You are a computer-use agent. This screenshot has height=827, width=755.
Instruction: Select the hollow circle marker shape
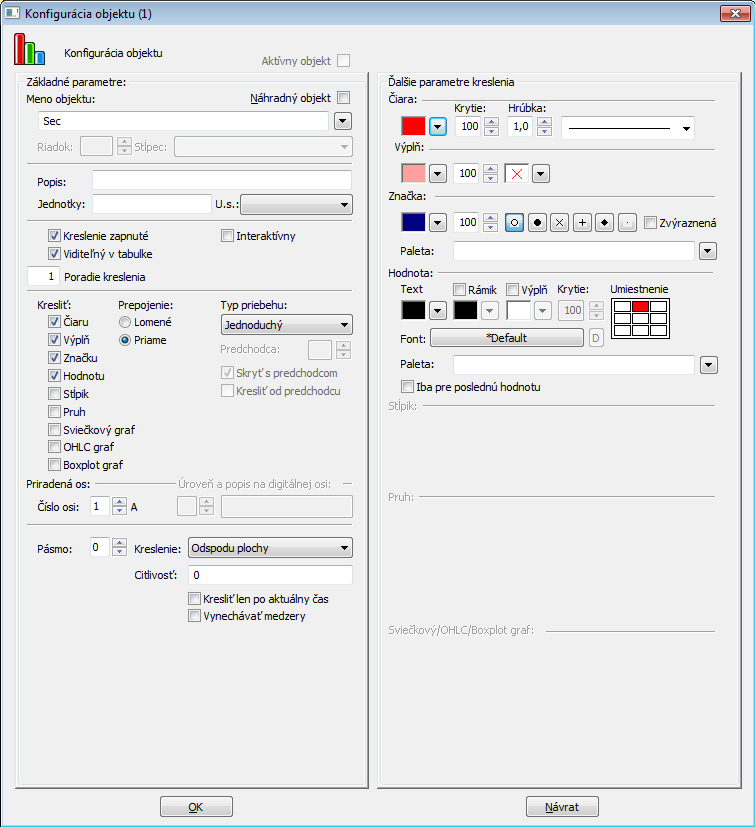pos(515,222)
